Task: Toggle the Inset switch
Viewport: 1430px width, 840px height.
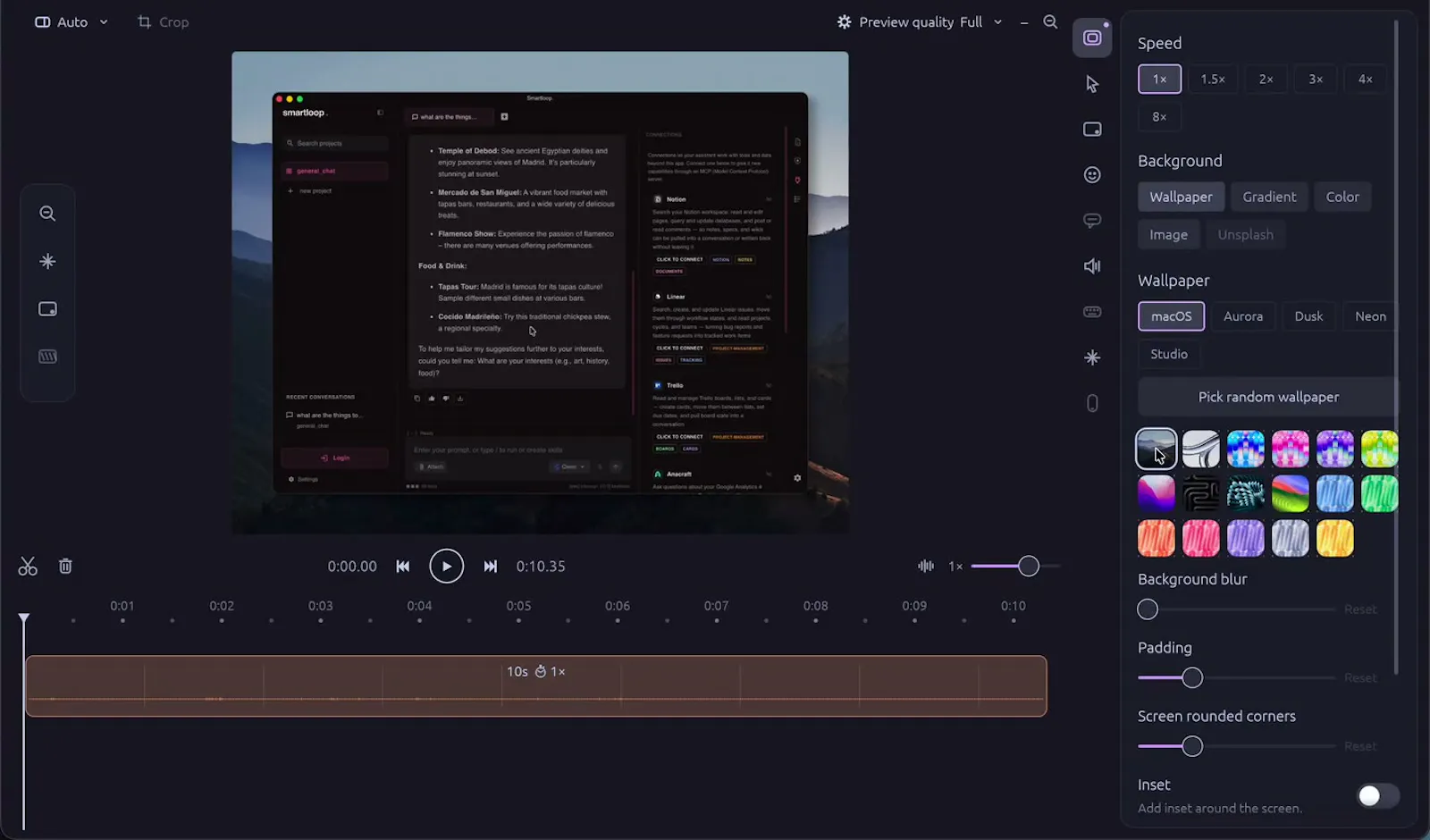Action: click(x=1377, y=796)
